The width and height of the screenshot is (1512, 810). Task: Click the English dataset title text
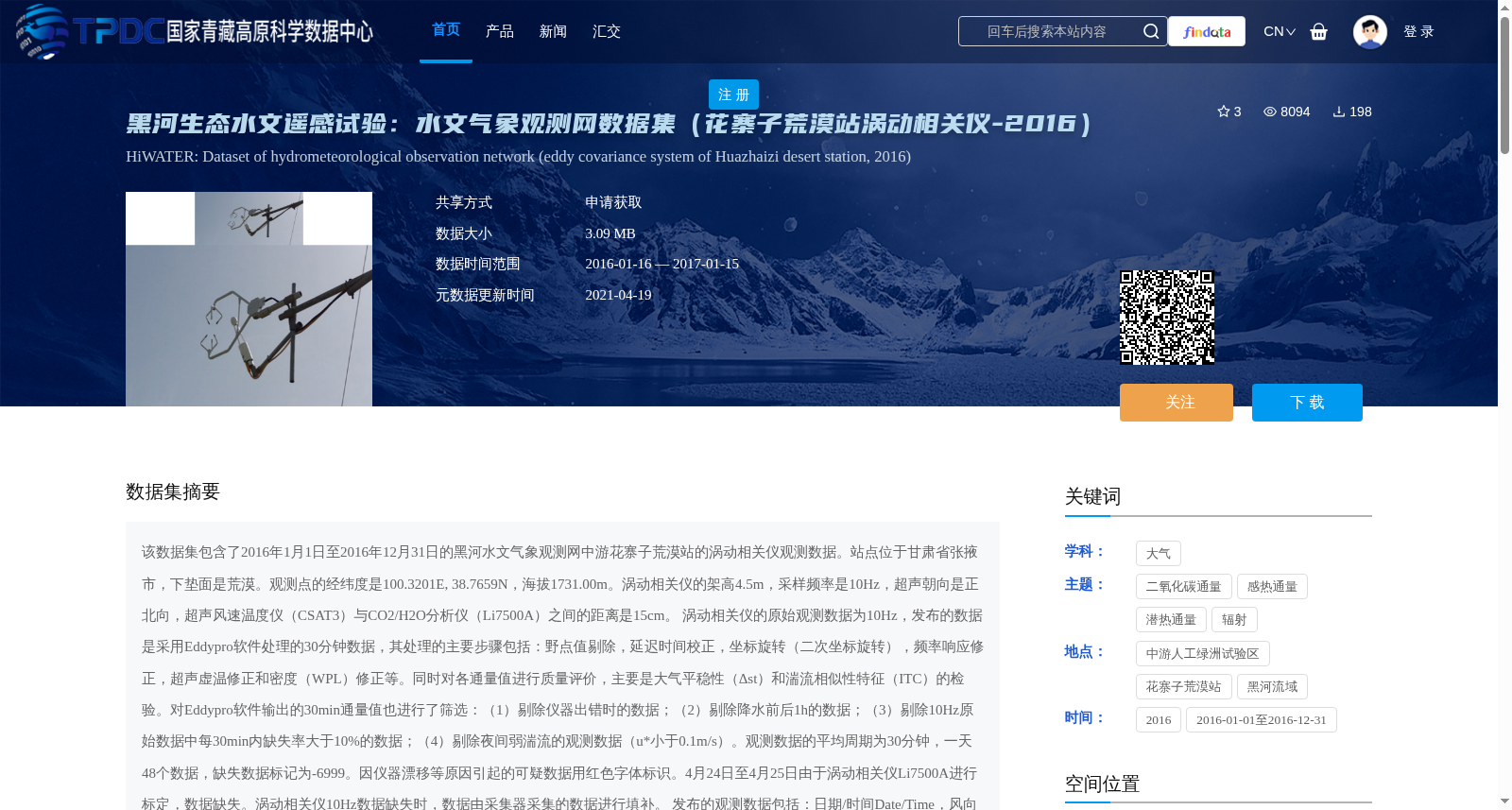click(x=518, y=157)
